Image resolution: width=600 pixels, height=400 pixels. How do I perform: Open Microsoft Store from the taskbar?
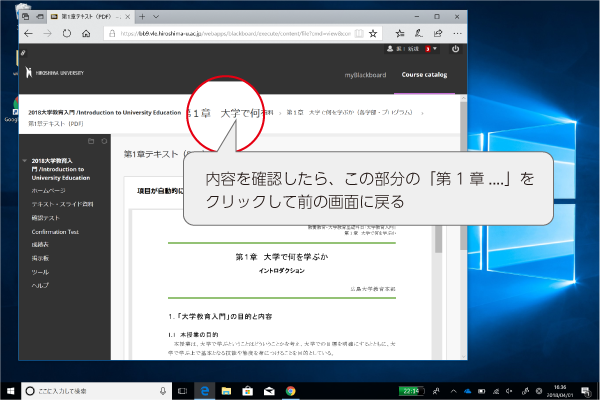click(x=248, y=391)
